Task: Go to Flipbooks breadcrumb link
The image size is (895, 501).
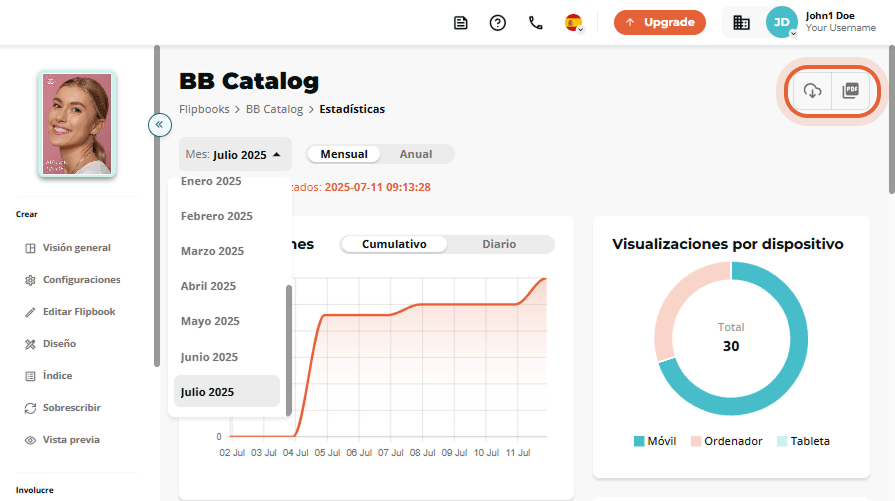Action: [204, 109]
